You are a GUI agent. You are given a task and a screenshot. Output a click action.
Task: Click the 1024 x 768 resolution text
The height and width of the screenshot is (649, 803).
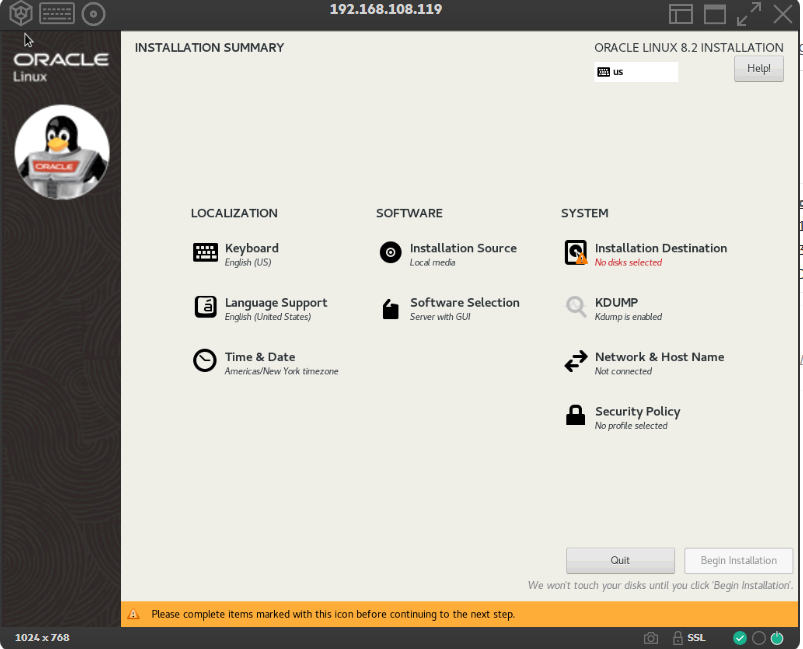[42, 638]
